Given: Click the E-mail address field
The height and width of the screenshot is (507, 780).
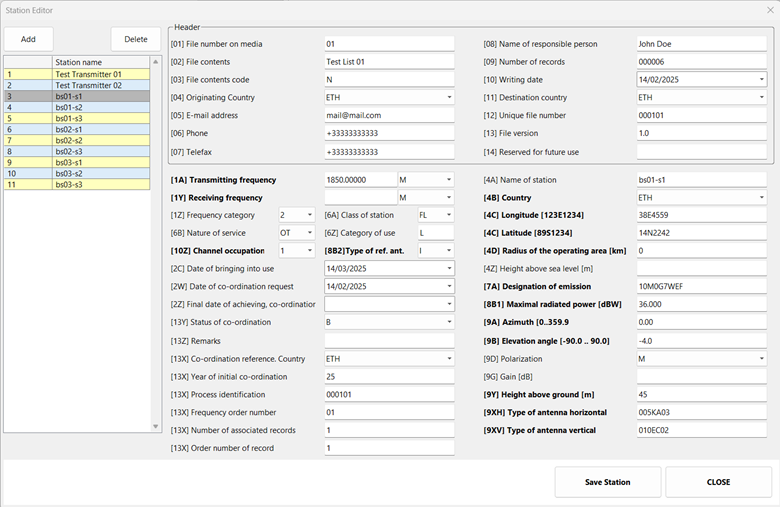Looking at the screenshot, I should coord(388,116).
